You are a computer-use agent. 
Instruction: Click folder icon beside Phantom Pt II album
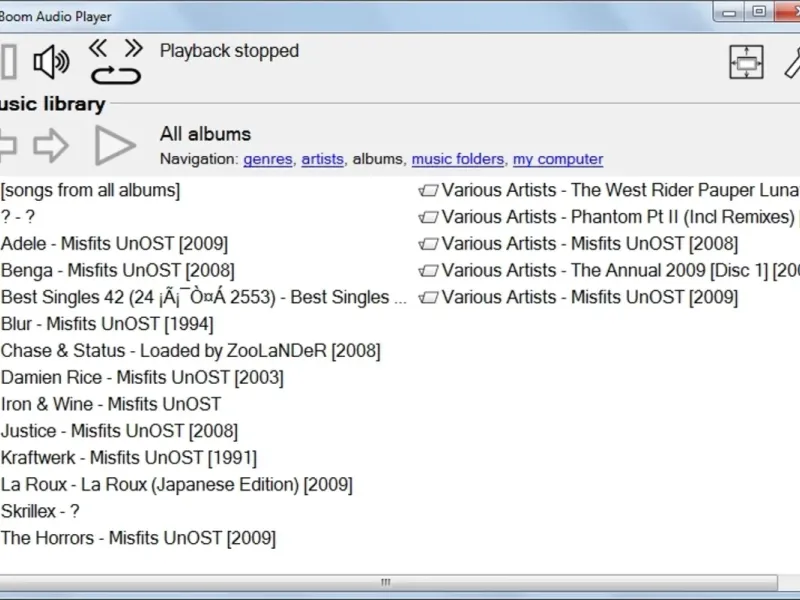(428, 217)
